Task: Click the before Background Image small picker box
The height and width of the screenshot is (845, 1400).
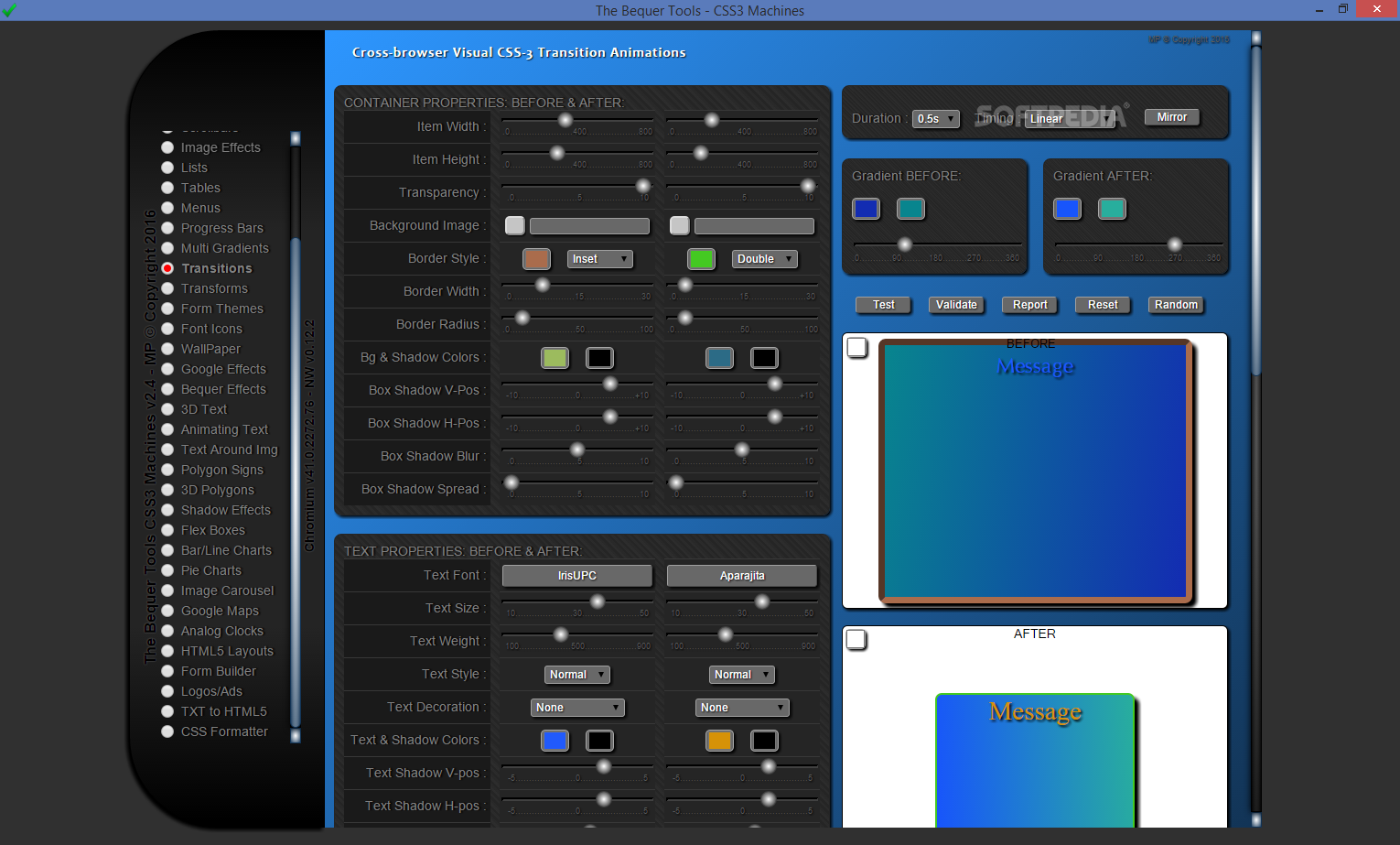Action: point(515,225)
